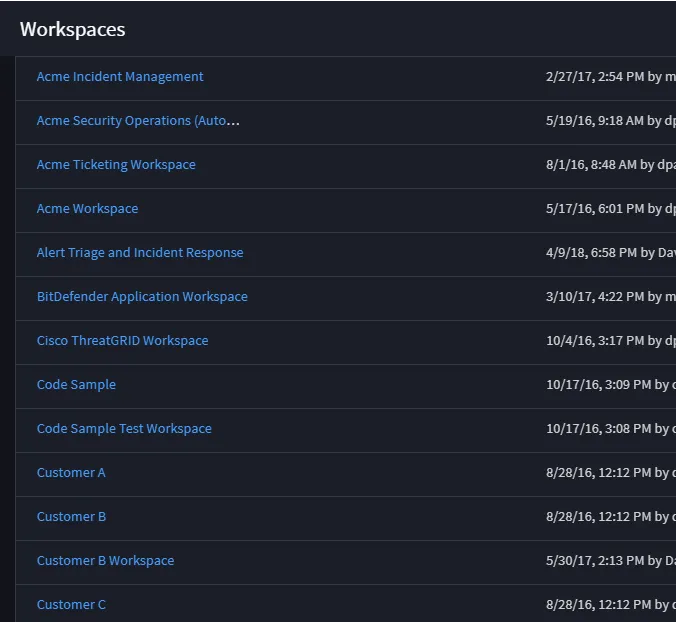Select the 5/19/16, 9:18 AM timestamp

595,121
